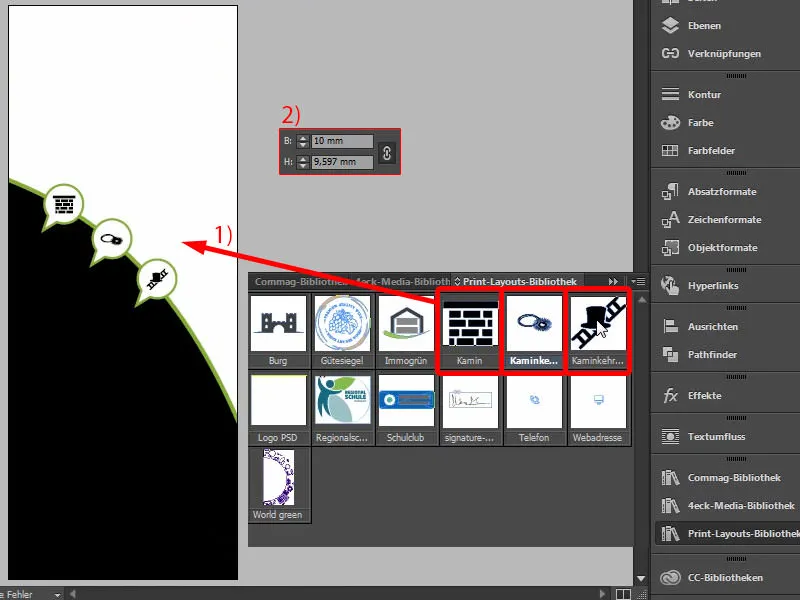Open the Pathfinder panel icon
Image resolution: width=800 pixels, height=600 pixels.
coord(670,355)
